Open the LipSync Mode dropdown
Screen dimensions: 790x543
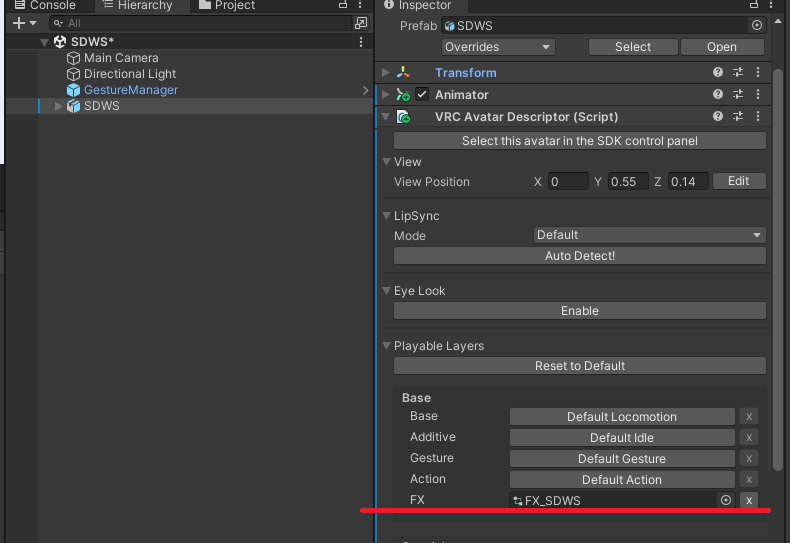point(649,235)
